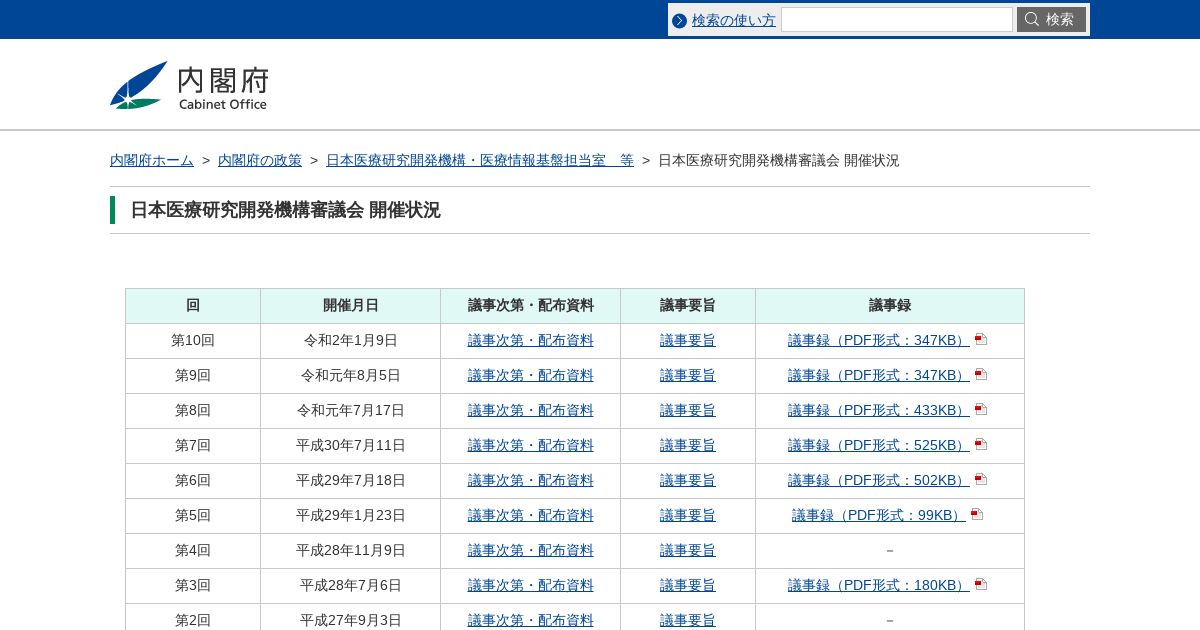1200x630 pixels.
Task: Open 議事録 PDF 347KB for 第10回
Action: (879, 340)
